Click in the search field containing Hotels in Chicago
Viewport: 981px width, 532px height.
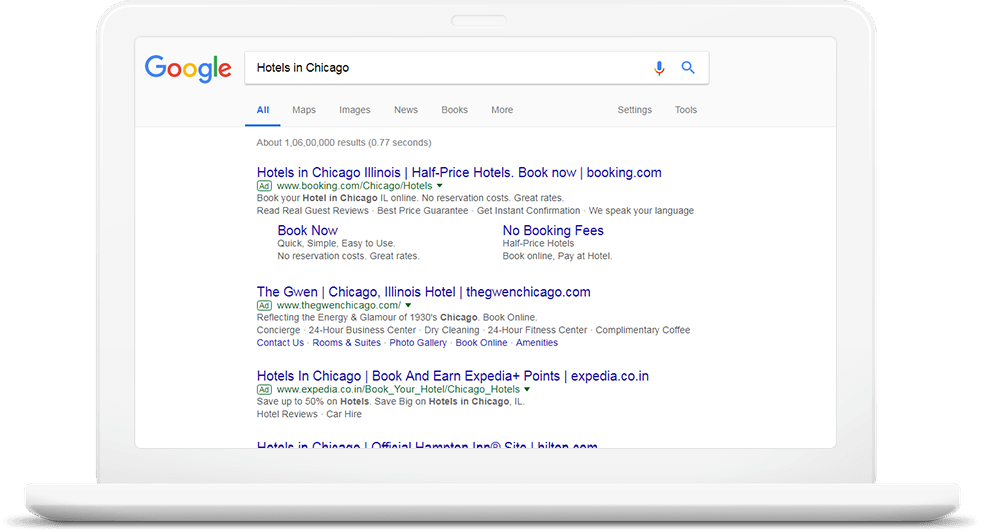coord(440,68)
